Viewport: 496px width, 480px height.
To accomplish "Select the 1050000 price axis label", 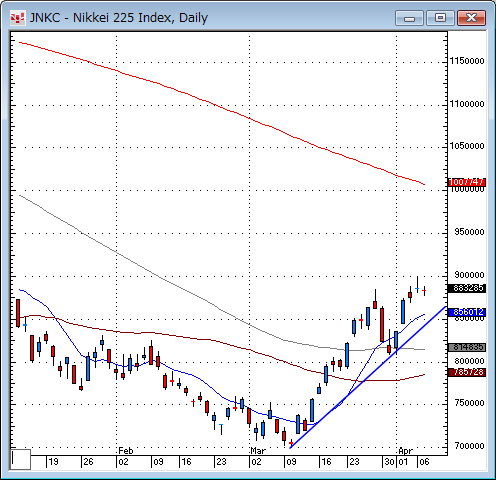I will pos(467,146).
